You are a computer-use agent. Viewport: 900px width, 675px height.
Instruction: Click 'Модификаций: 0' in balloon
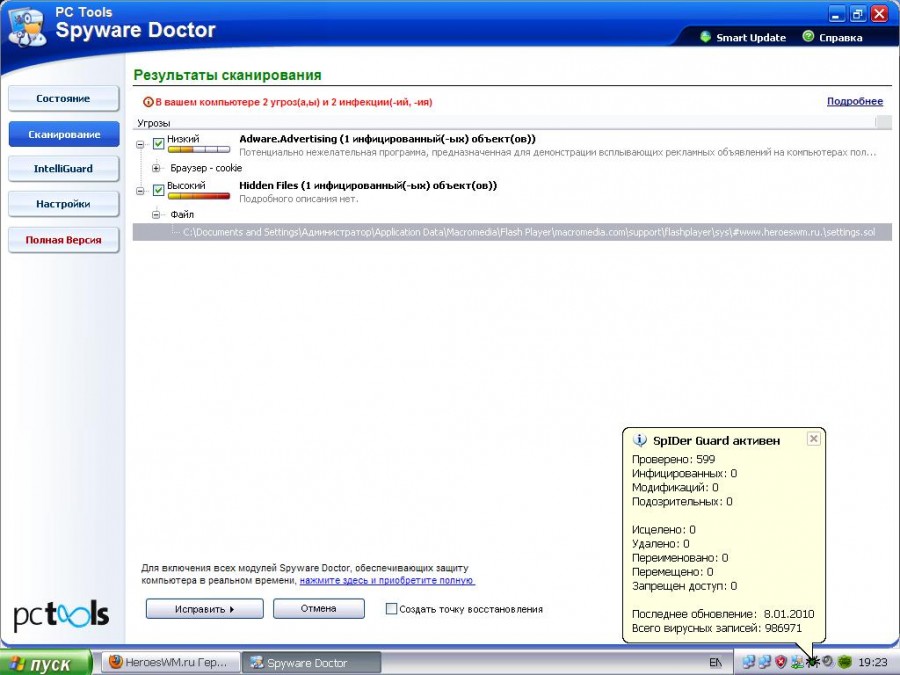tap(675, 487)
